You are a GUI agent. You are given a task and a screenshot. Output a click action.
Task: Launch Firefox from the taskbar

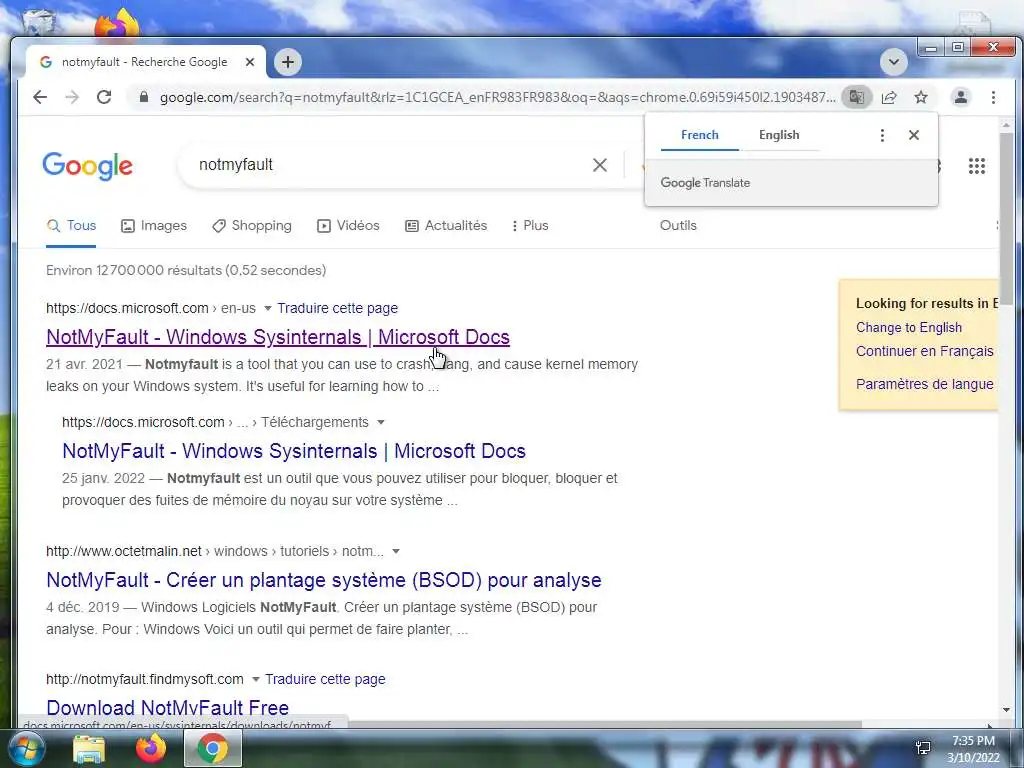(x=151, y=749)
